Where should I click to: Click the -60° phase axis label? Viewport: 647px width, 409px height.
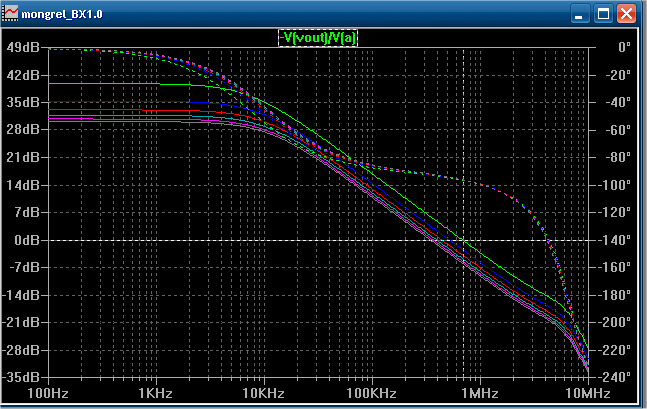coord(619,130)
